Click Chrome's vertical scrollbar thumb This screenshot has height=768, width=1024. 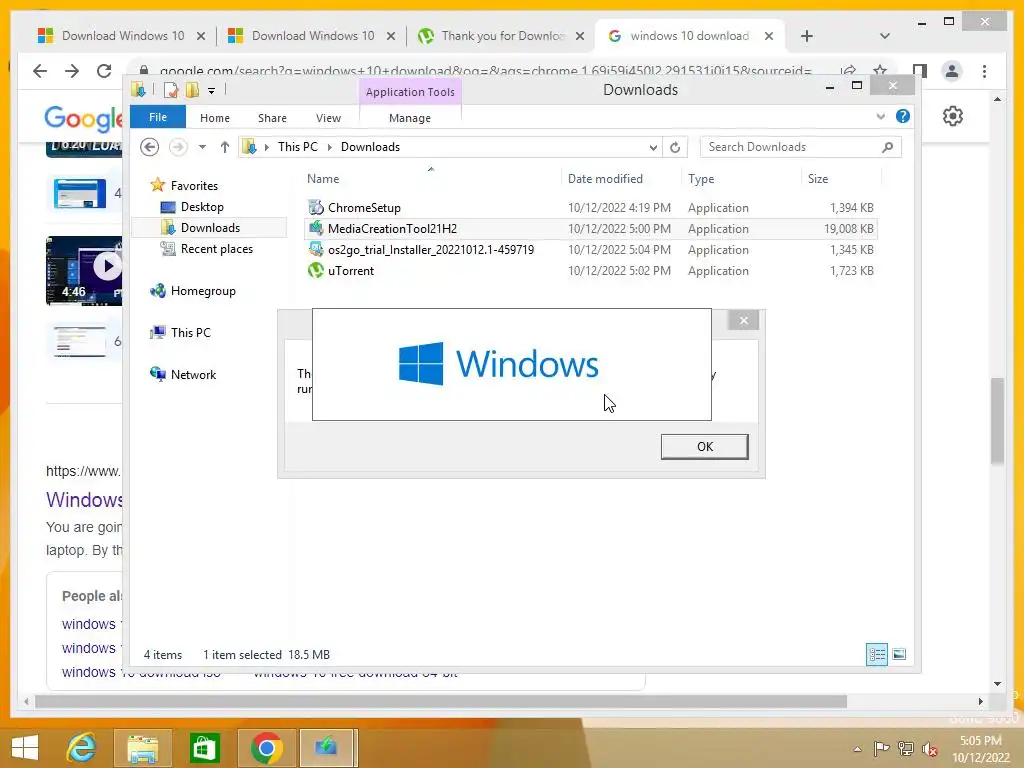coord(997,421)
